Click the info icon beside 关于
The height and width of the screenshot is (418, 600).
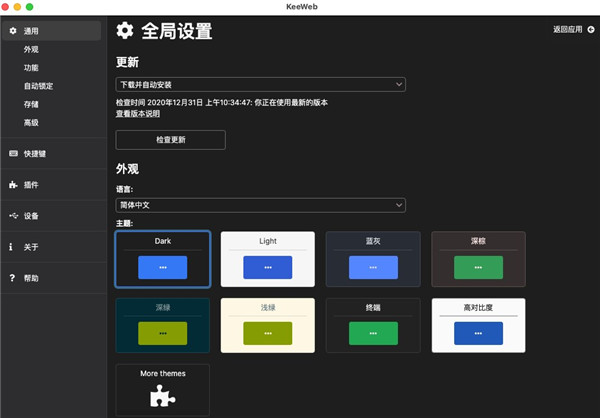click(11, 247)
